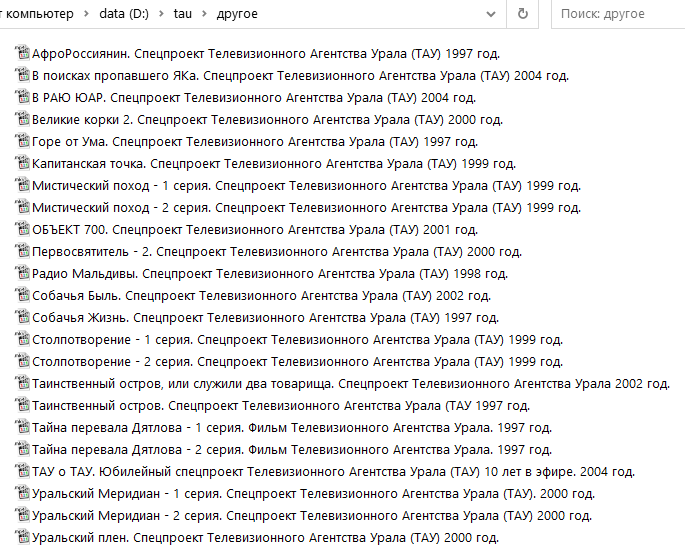Click icon of Мистический поход - 2 серия
The width and height of the screenshot is (685, 554).
(22, 207)
